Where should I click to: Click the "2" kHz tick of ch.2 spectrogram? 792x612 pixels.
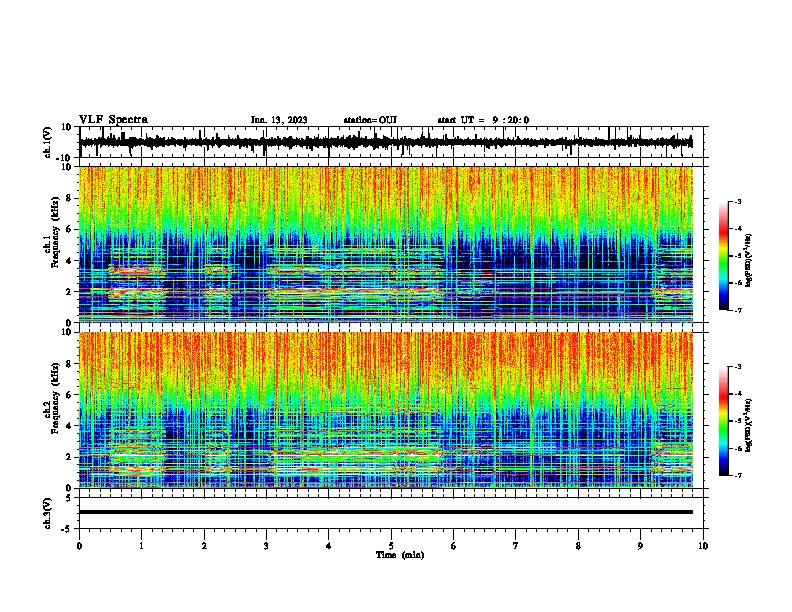pyautogui.click(x=70, y=457)
